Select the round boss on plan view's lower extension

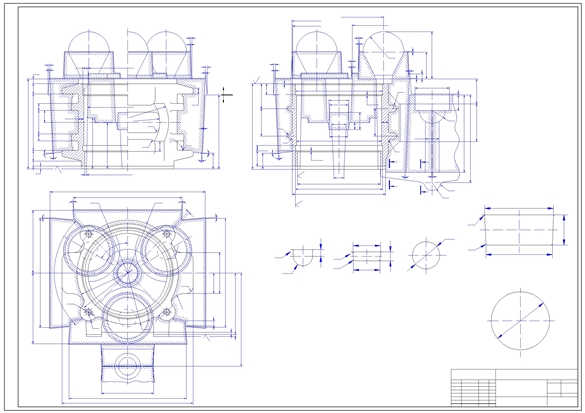point(127,366)
